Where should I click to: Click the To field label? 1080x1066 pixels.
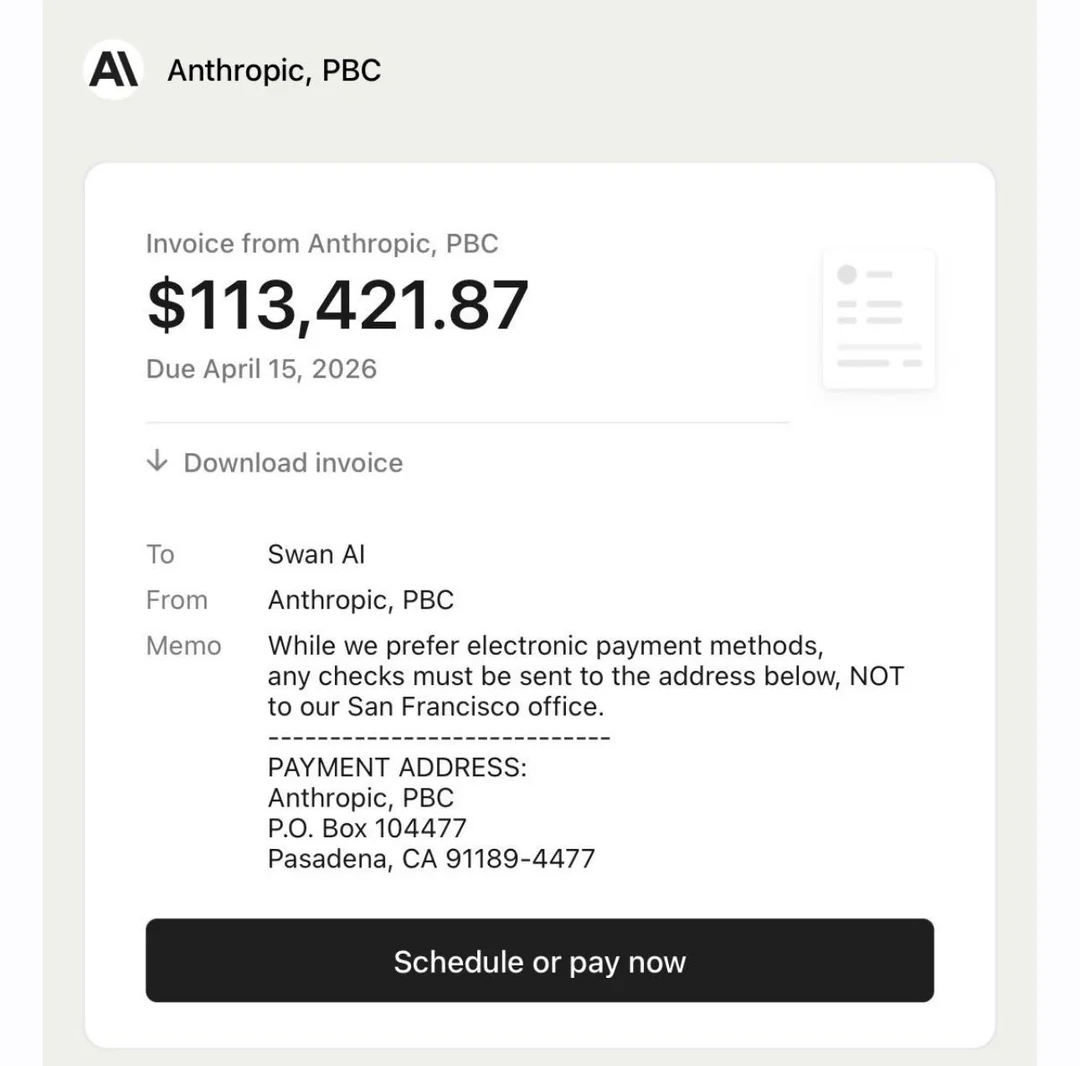[160, 554]
